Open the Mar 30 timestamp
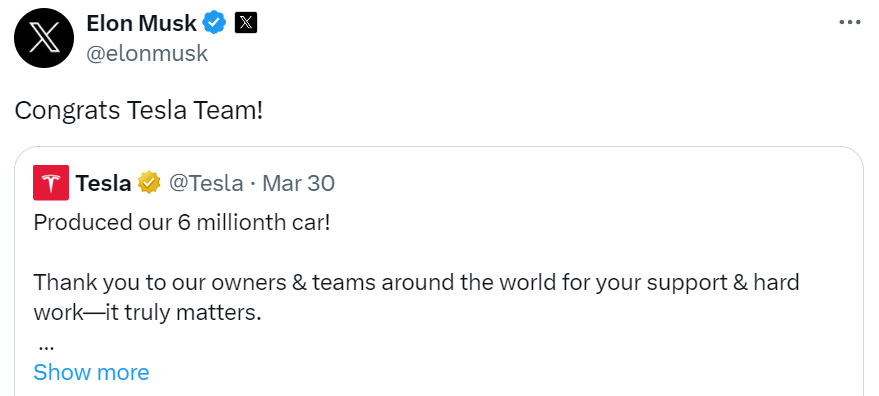879x396 pixels. point(299,183)
